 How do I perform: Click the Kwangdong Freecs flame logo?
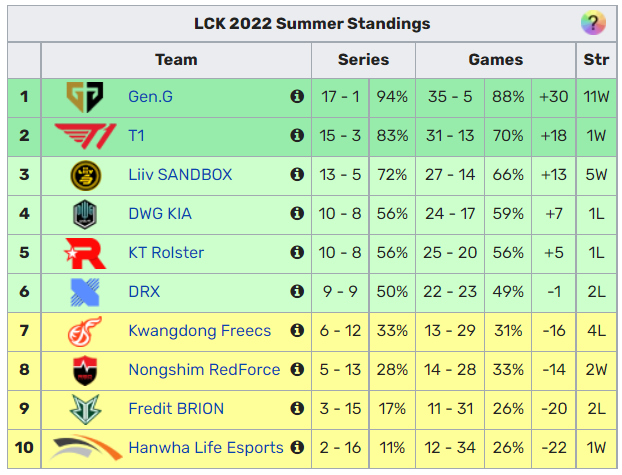pyautogui.click(x=84, y=331)
